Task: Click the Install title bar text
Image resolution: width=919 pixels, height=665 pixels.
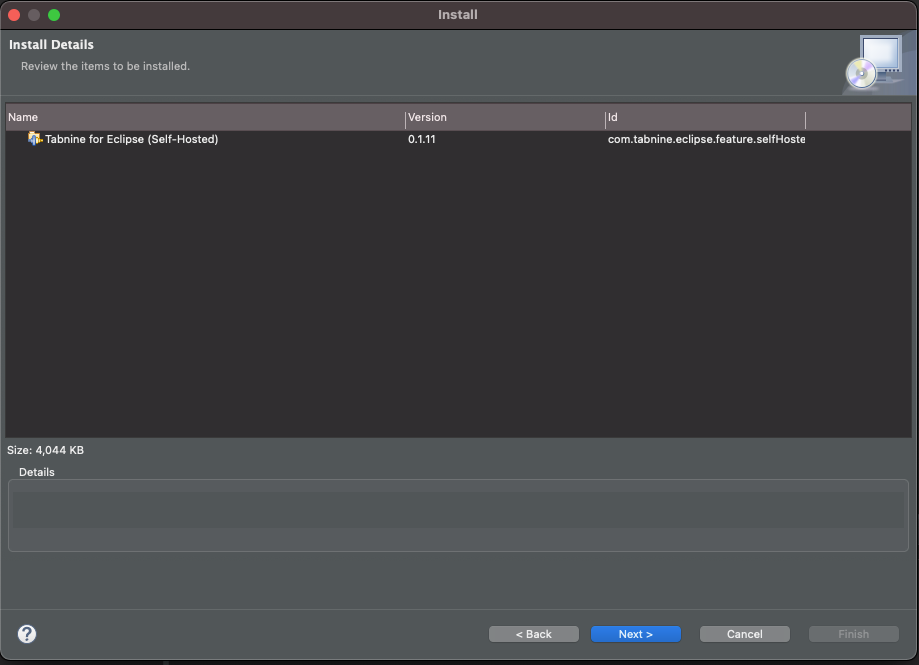Action: tap(458, 15)
